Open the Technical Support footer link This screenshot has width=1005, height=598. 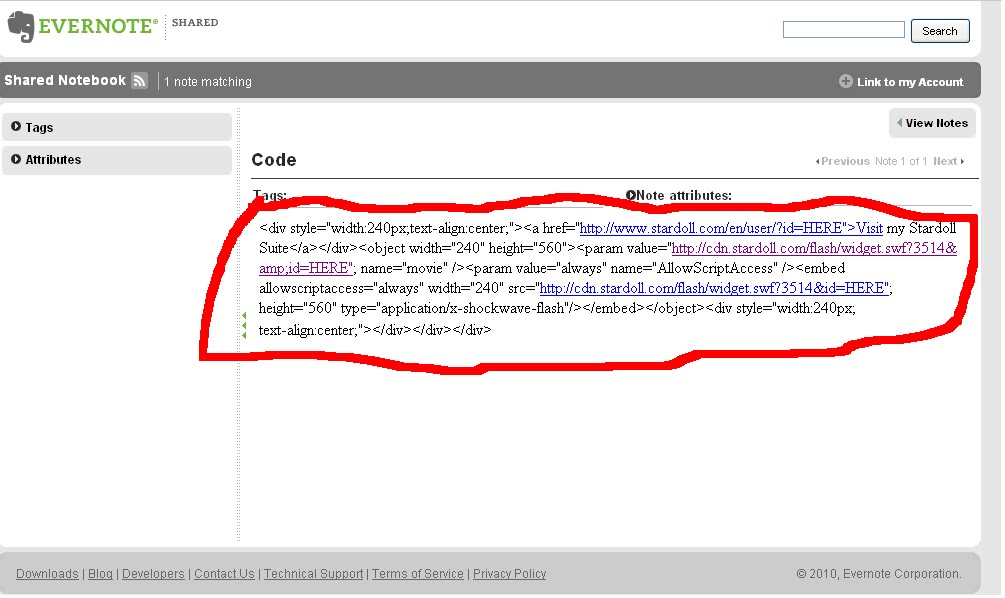pos(313,574)
